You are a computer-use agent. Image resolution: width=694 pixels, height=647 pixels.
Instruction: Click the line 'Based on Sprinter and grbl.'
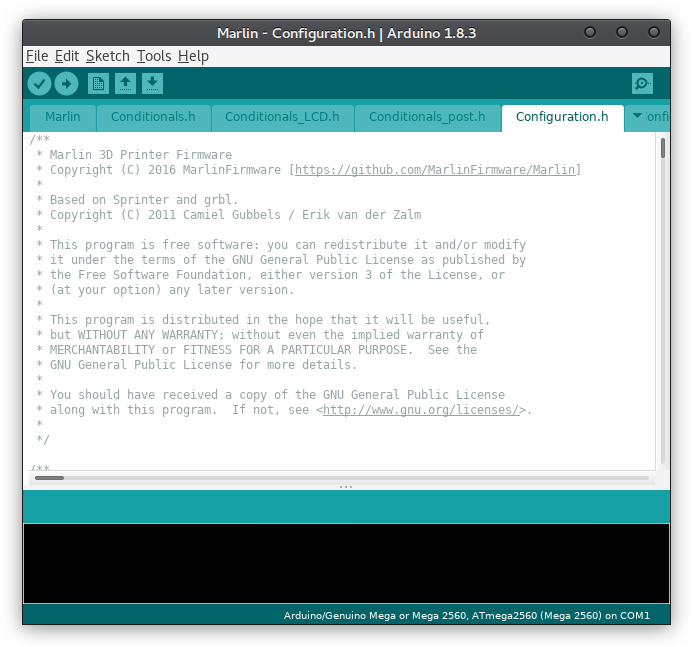144,200
